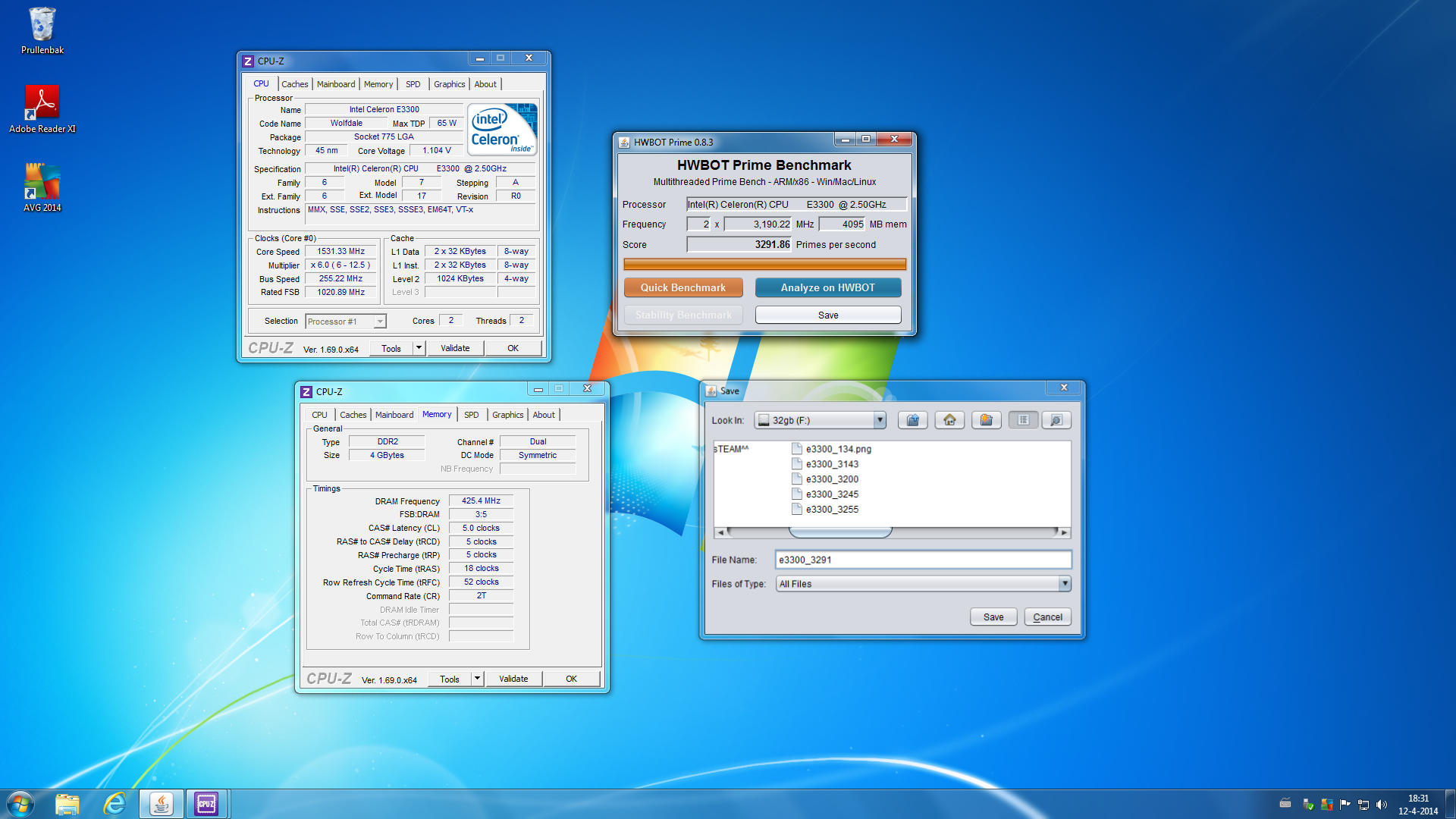Click the file list left scroll arrow
Screen dimensions: 1456x819
coord(720,532)
